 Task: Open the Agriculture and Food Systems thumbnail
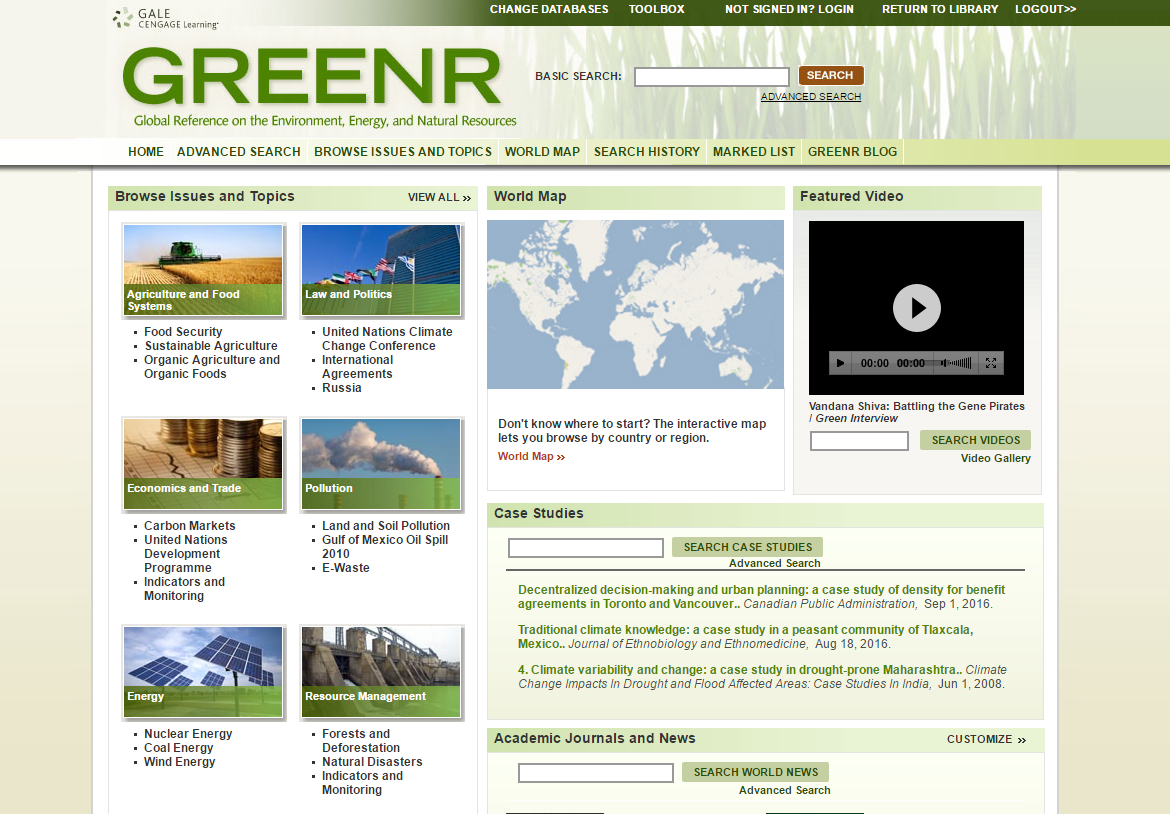[x=203, y=270]
